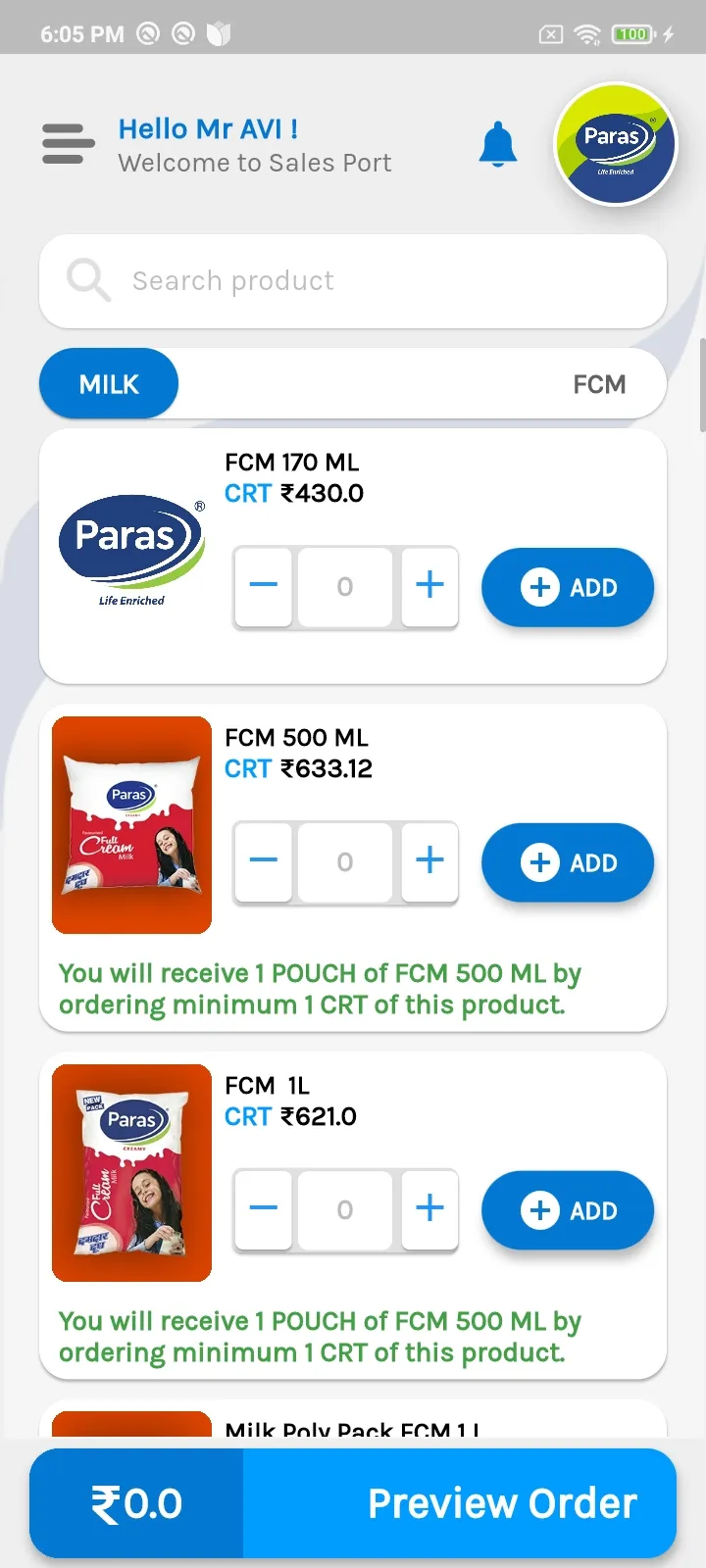Screen dimensions: 706x1568
Task: Open the Paras profile logo
Action: point(616,144)
